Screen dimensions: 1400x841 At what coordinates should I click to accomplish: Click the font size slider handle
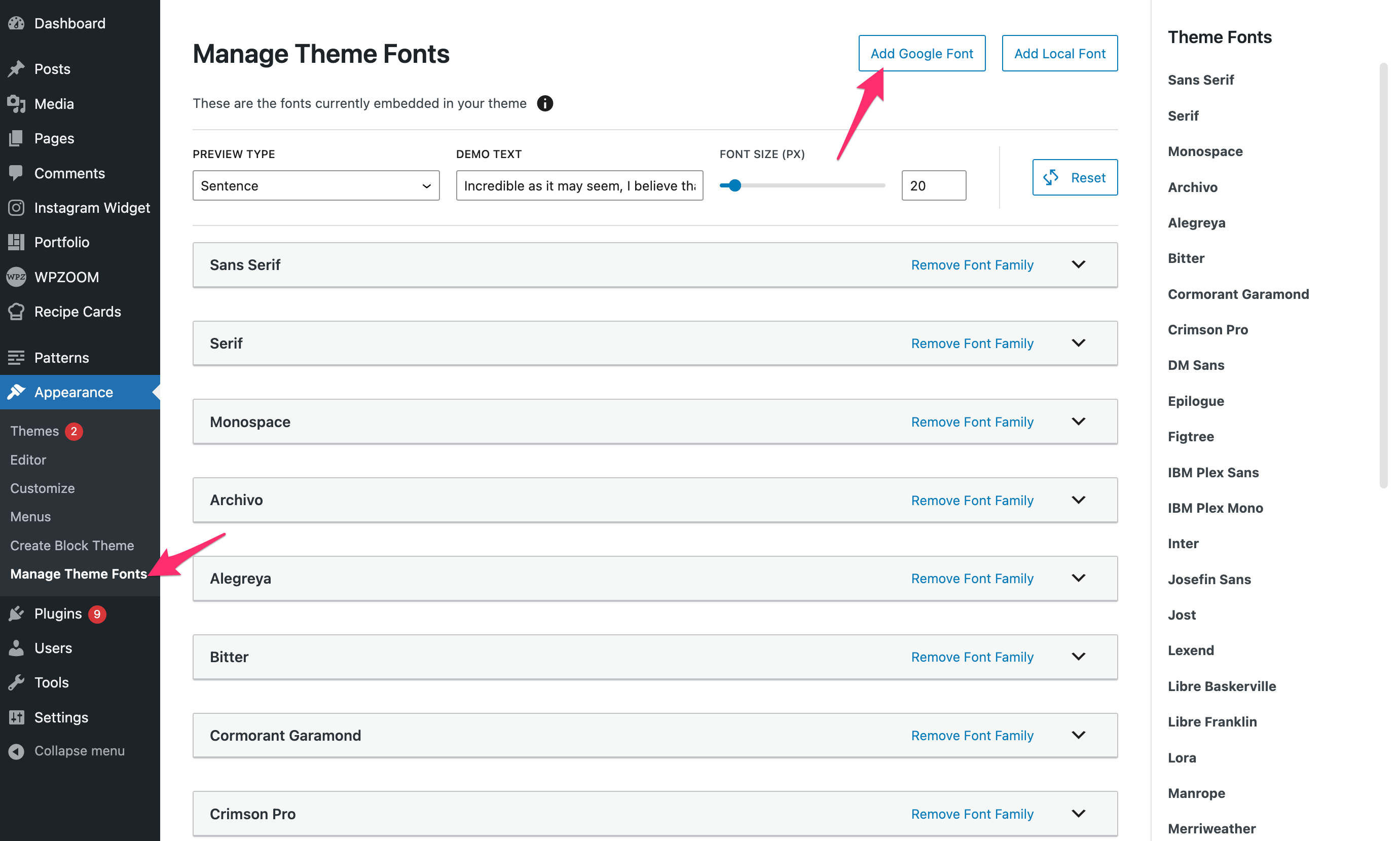pos(735,185)
